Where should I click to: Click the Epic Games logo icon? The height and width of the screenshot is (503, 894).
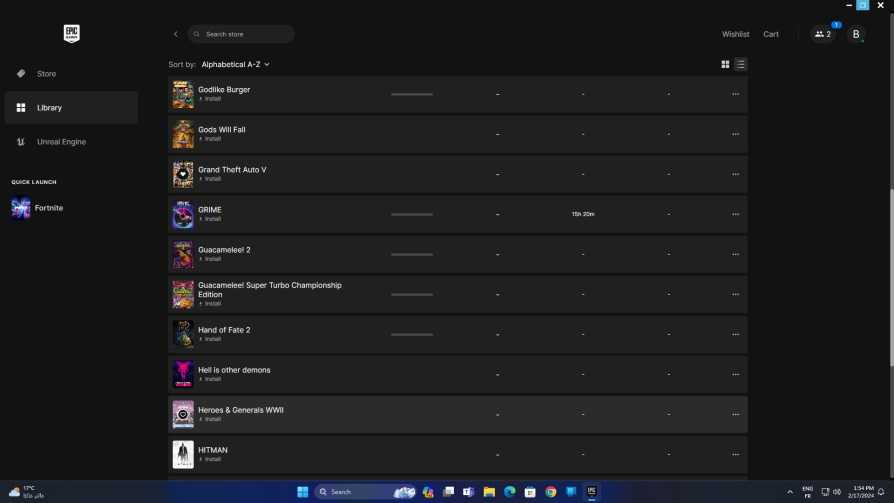[71, 34]
